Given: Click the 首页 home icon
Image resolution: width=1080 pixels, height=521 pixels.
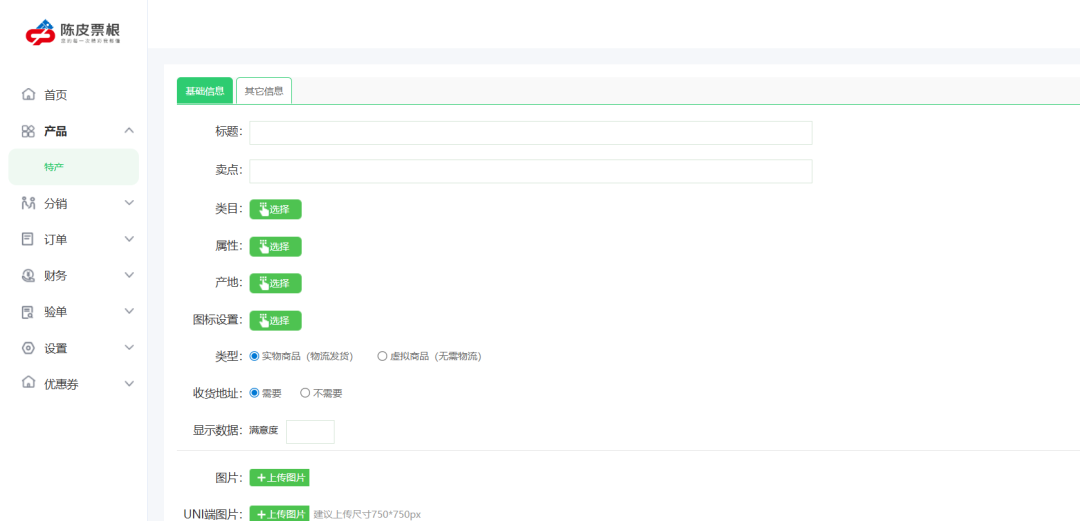Looking at the screenshot, I should pyautogui.click(x=28, y=94).
